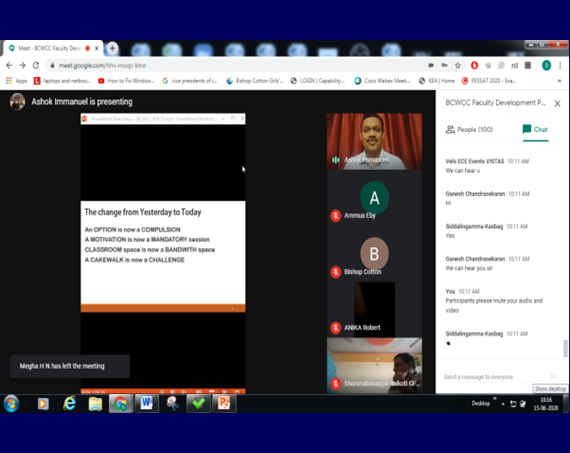Open the saved password key icon

(444, 65)
